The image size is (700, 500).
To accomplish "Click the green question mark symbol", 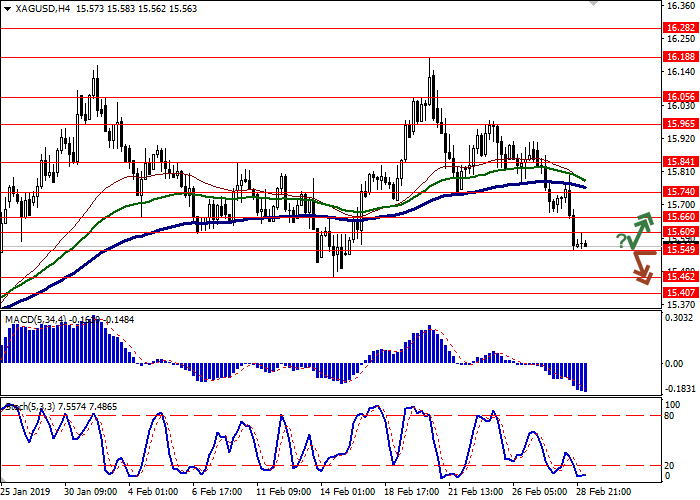I will (621, 241).
